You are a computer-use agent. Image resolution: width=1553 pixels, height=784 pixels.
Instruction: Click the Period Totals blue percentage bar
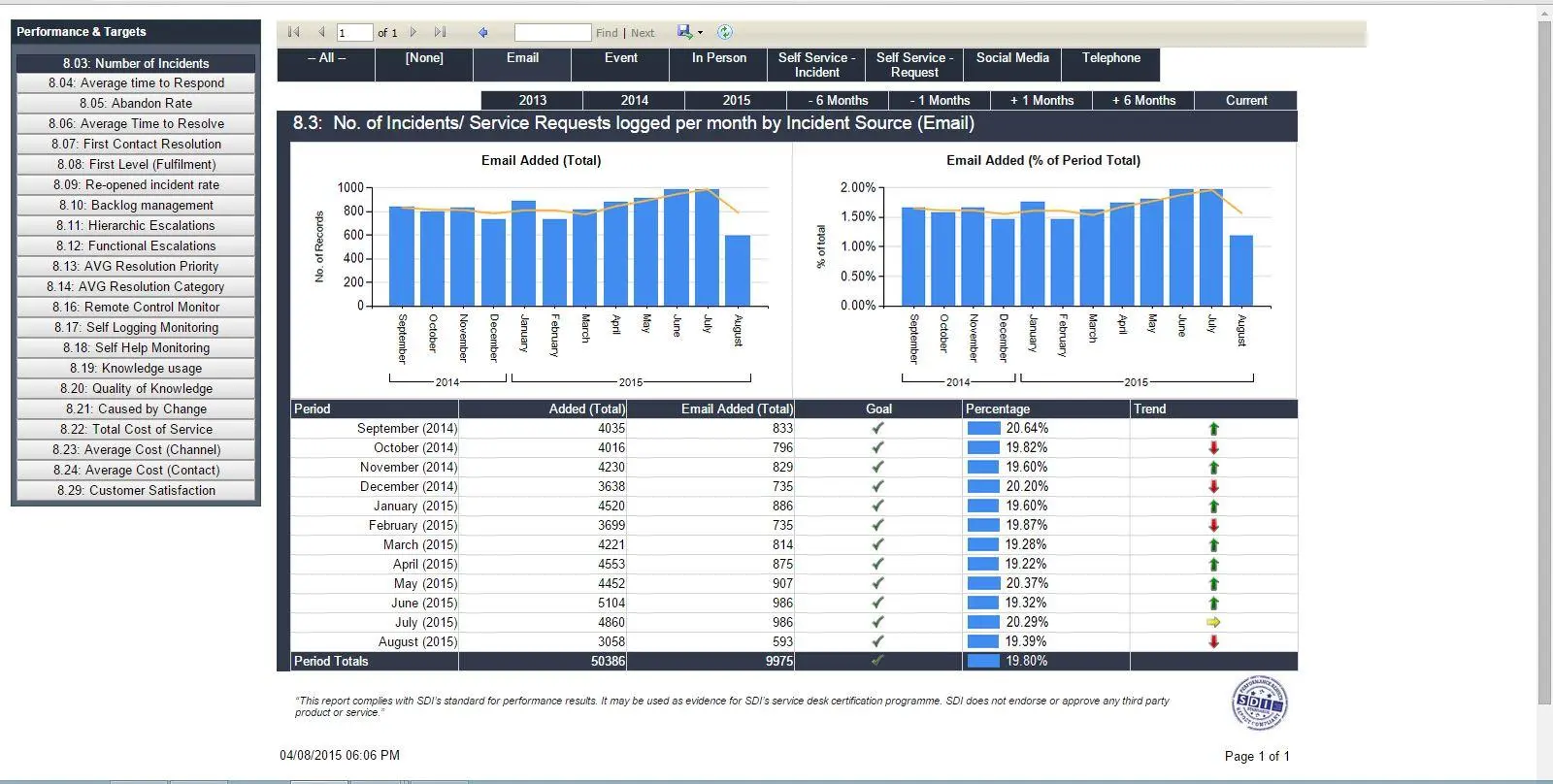pos(983,661)
